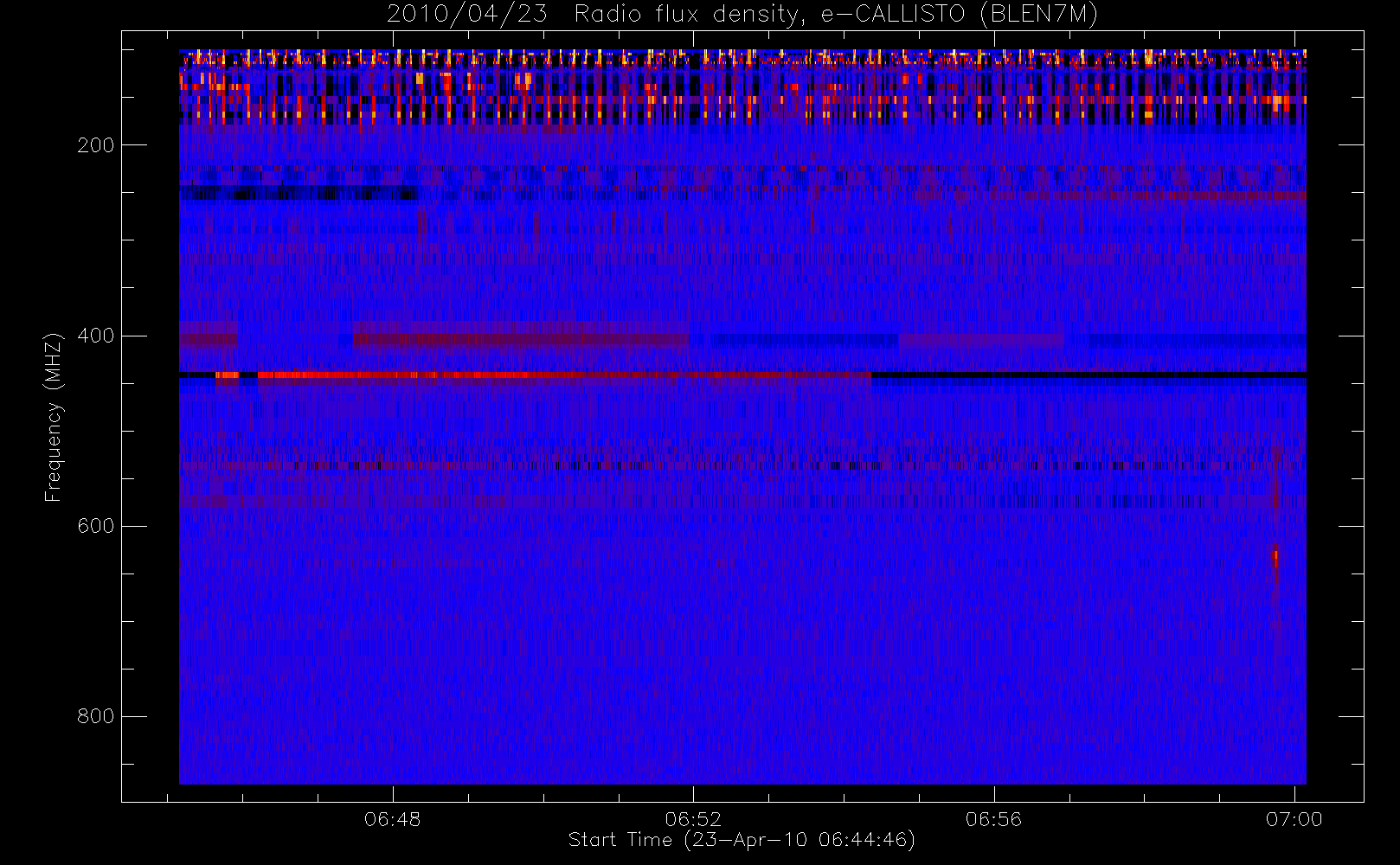Image resolution: width=1400 pixels, height=865 pixels.
Task: Click the 06:48 time tick label
Action: tap(393, 819)
